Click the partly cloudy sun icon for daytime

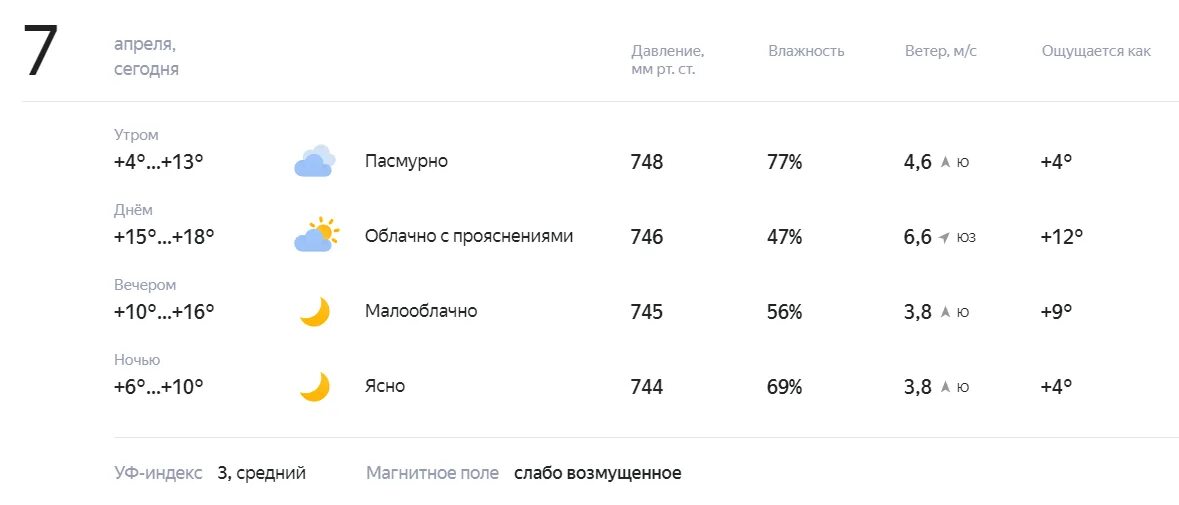316,235
